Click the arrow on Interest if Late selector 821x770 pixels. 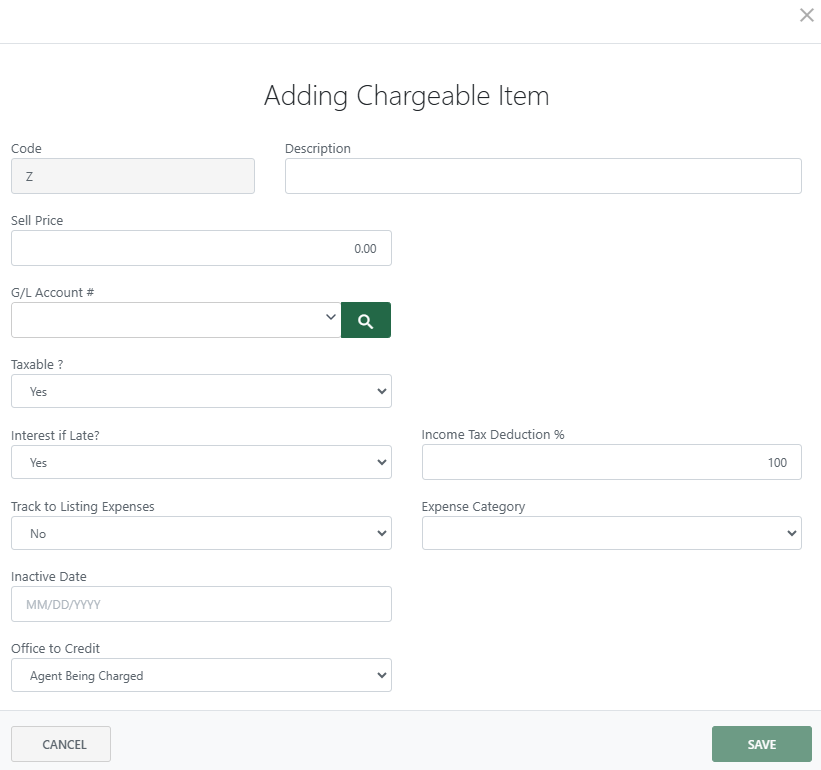coord(381,462)
